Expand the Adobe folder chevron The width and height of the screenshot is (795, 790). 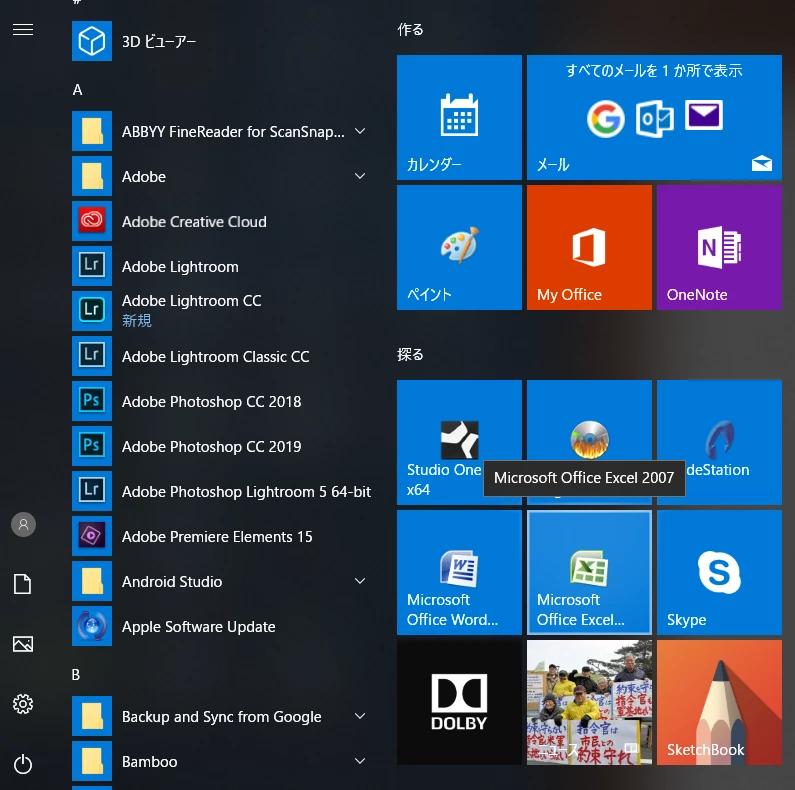point(360,176)
